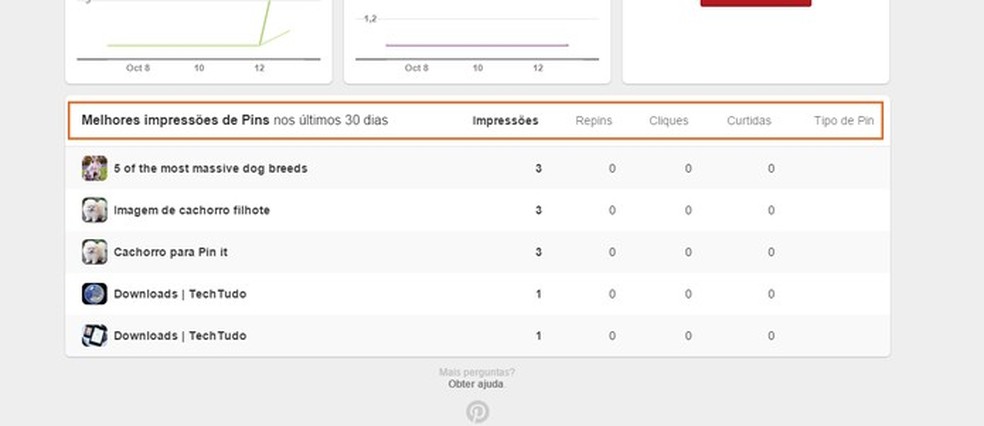984x426 pixels.
Task: Select the Tipo de Pin column header
Action: 843,120
